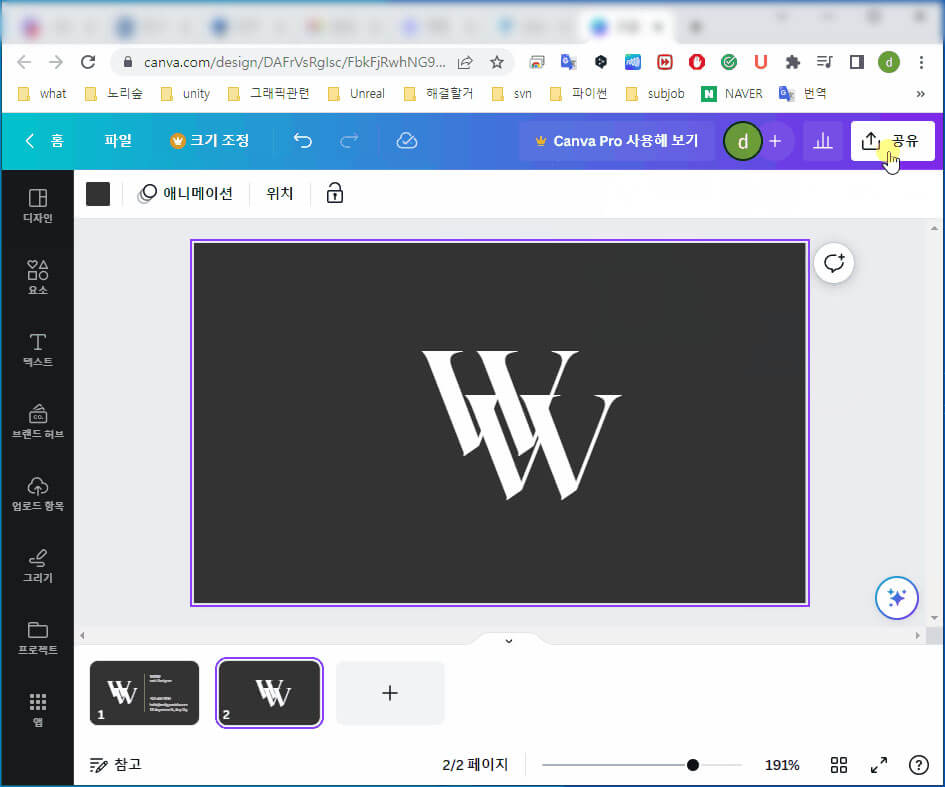Toggle the browser side panel

point(856,62)
